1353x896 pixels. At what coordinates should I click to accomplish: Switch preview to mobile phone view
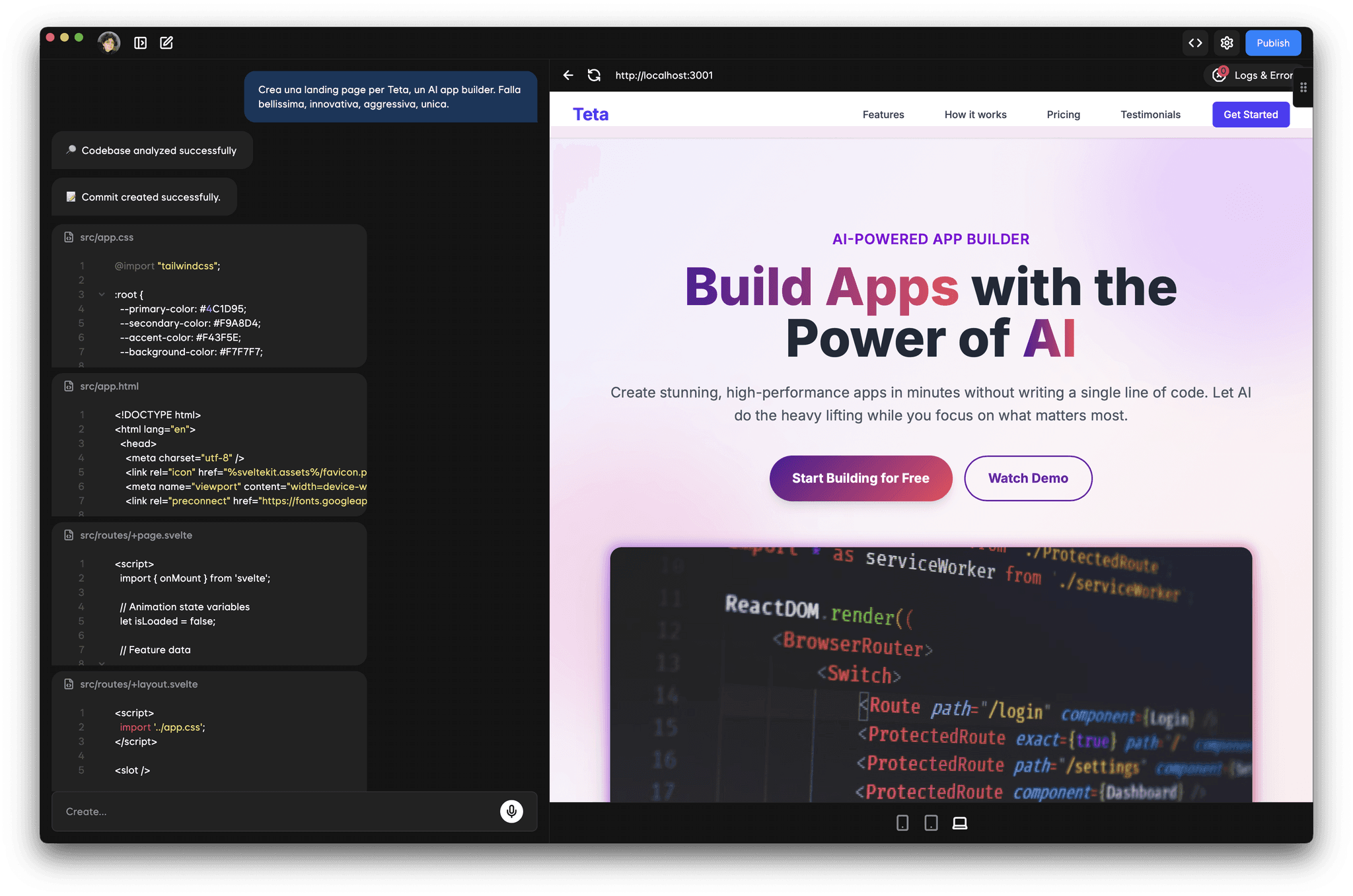[x=901, y=823]
